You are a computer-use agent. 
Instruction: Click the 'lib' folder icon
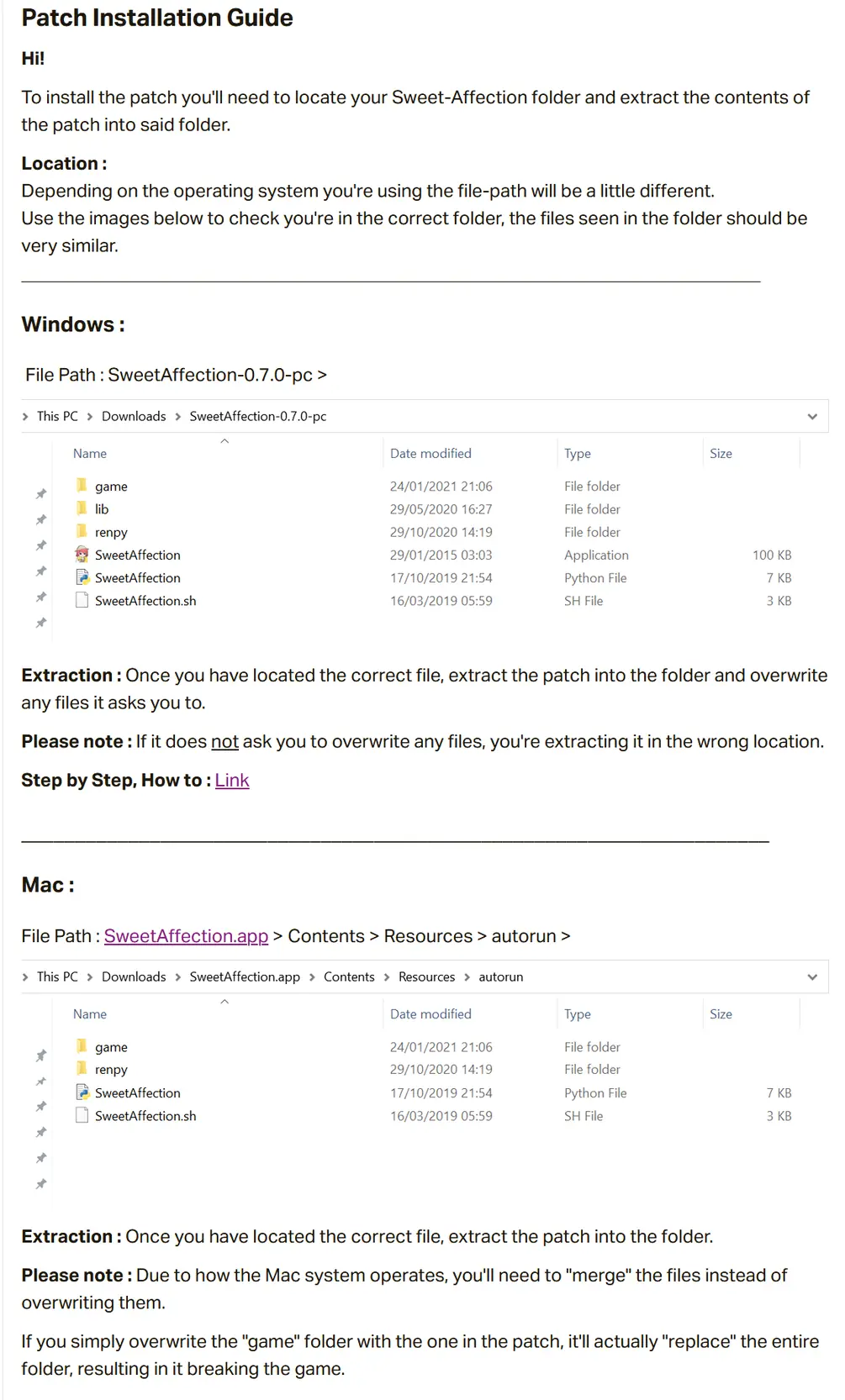pyautogui.click(x=82, y=508)
